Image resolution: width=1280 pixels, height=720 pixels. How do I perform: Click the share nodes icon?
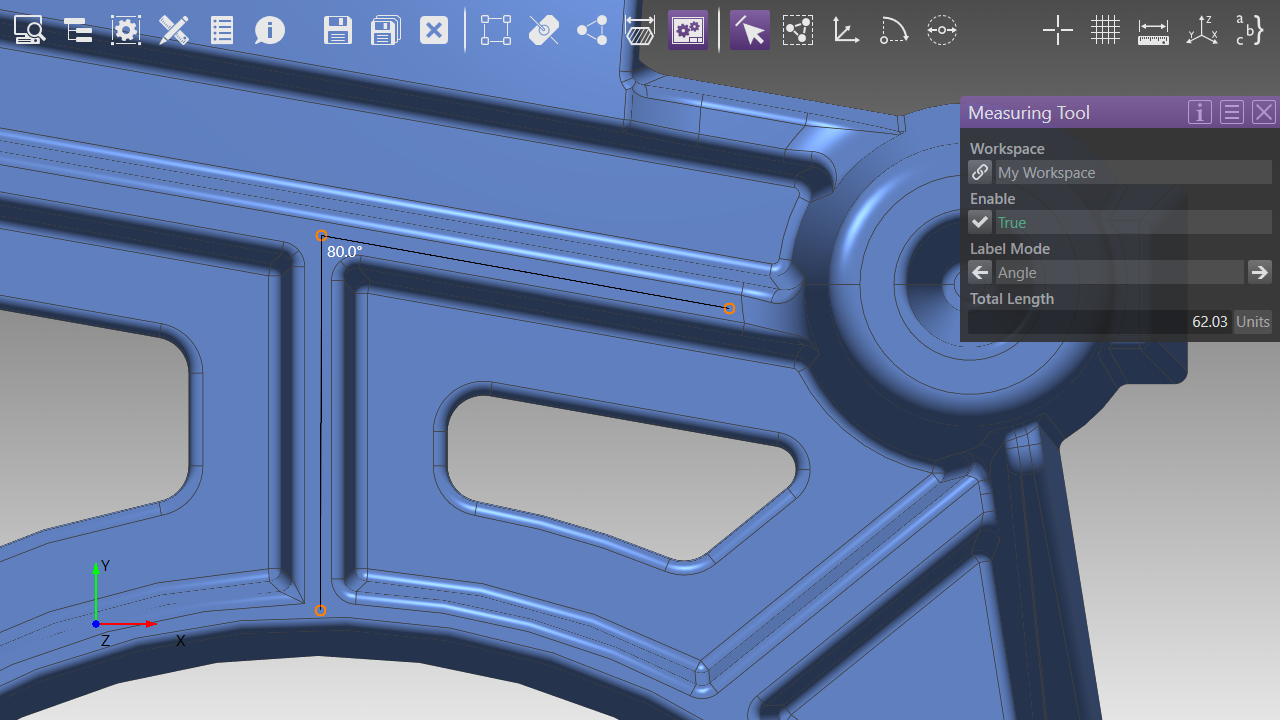(592, 30)
